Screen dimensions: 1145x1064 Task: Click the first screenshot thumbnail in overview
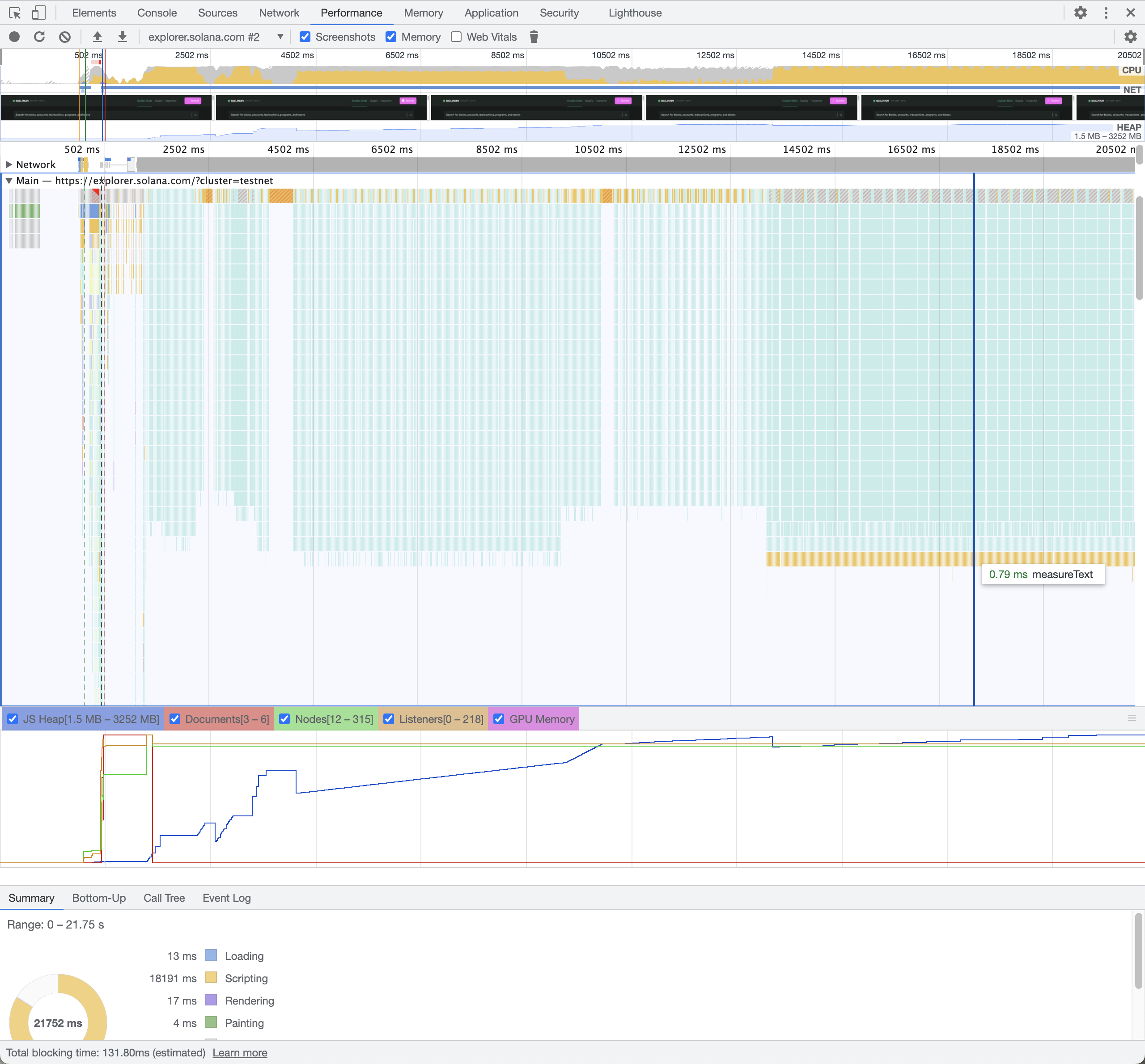point(106,108)
